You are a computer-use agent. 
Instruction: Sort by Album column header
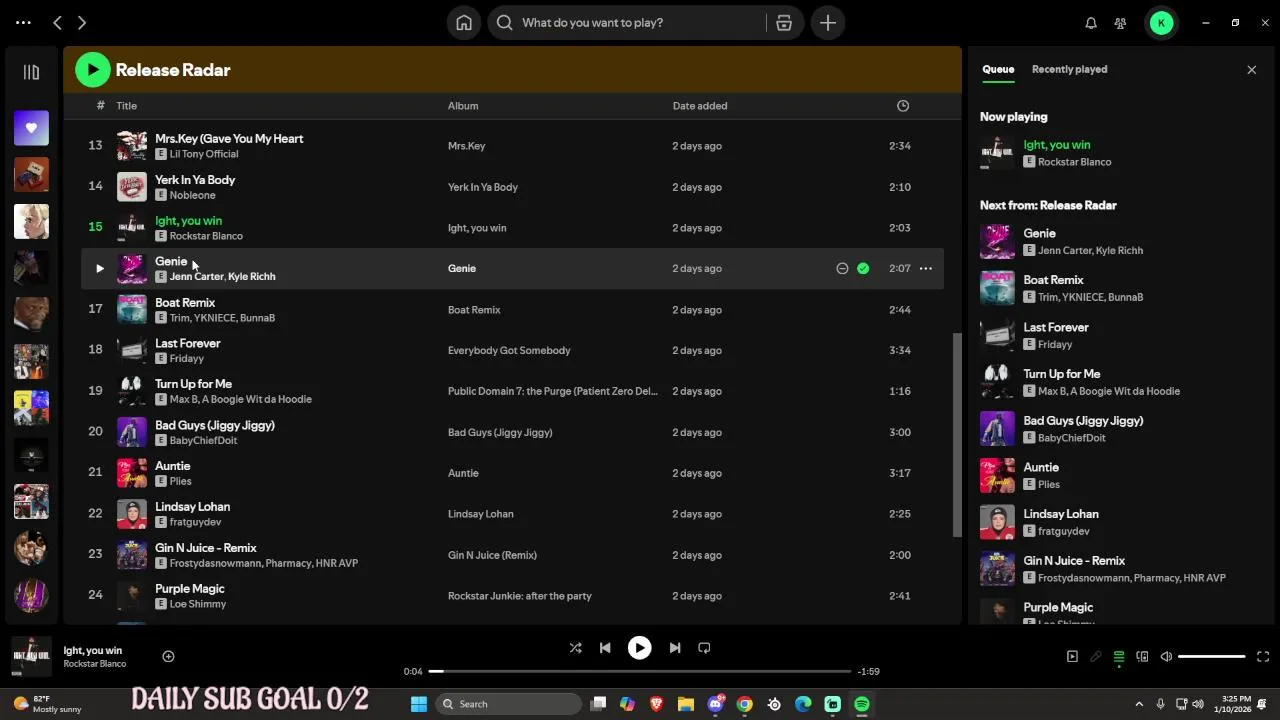(x=463, y=106)
